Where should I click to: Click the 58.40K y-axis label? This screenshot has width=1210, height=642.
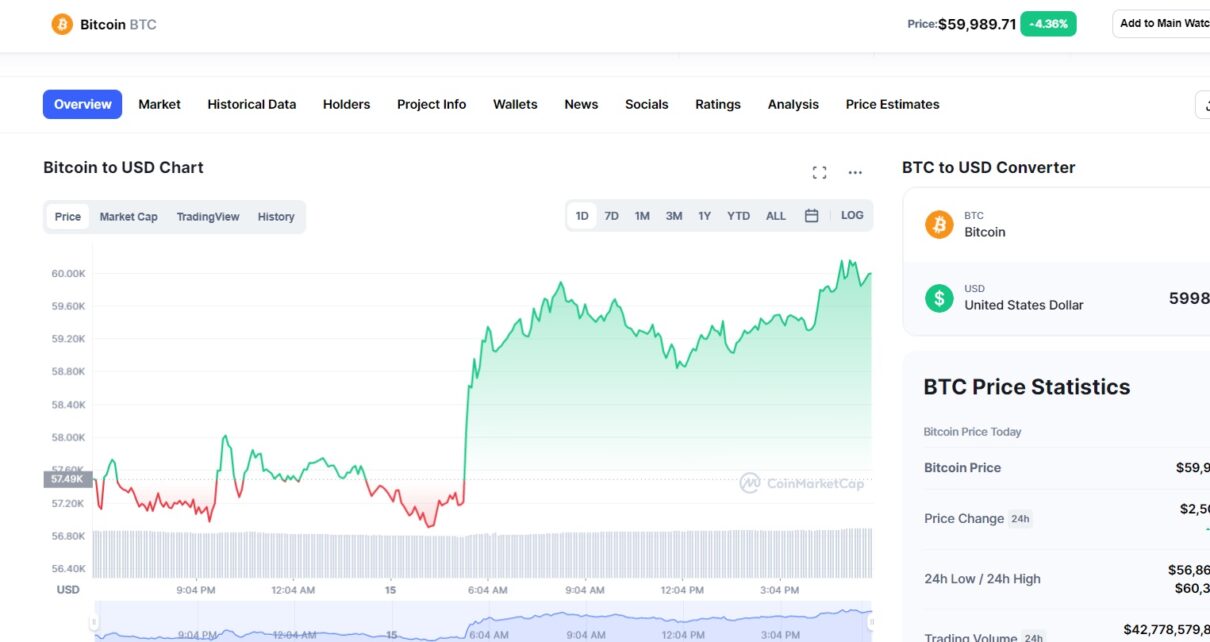click(x=68, y=405)
